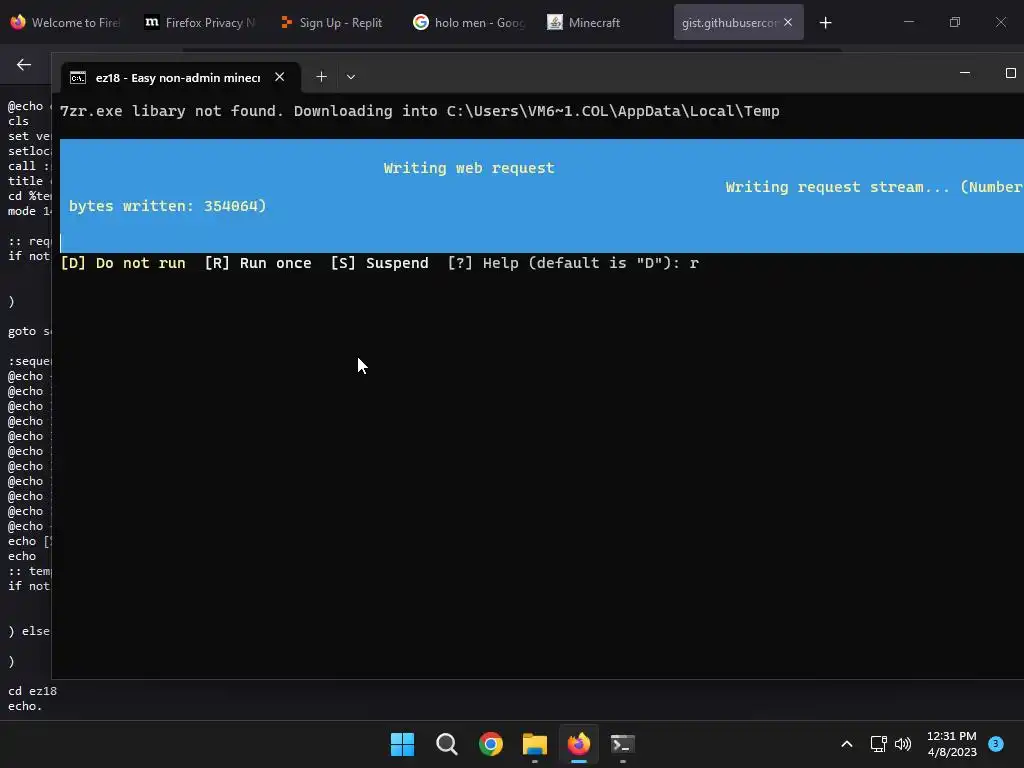Click the ') else' line in Firefox page

pos(29,631)
